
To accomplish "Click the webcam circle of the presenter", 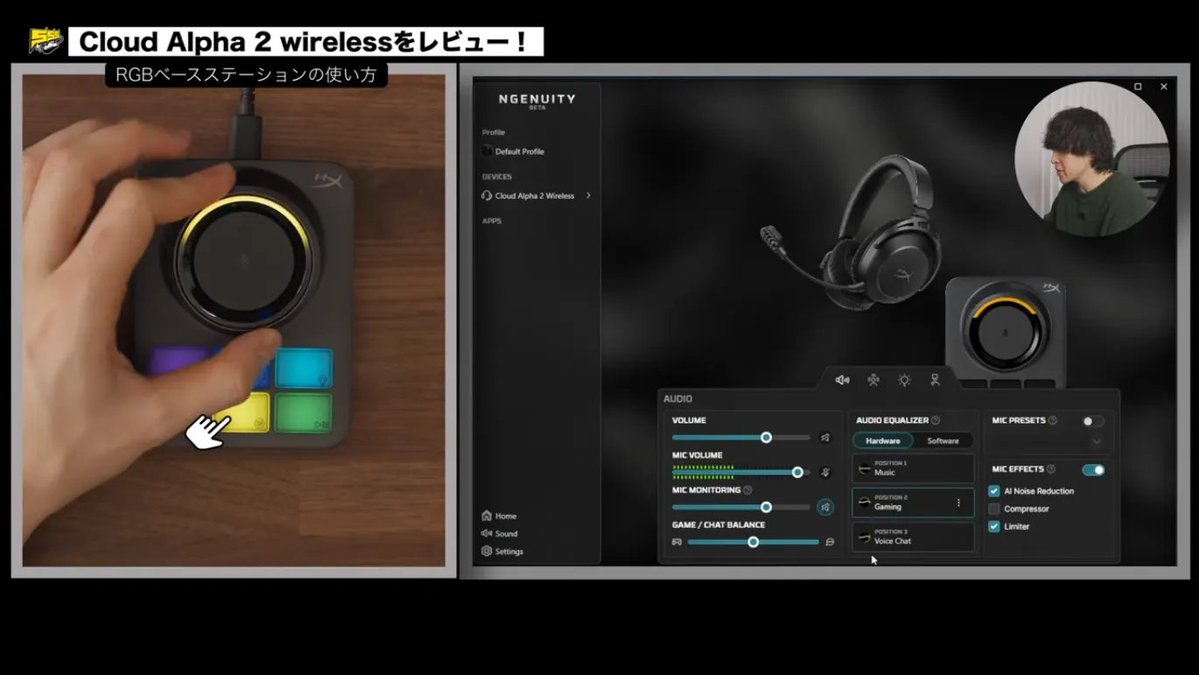I will (x=1092, y=159).
